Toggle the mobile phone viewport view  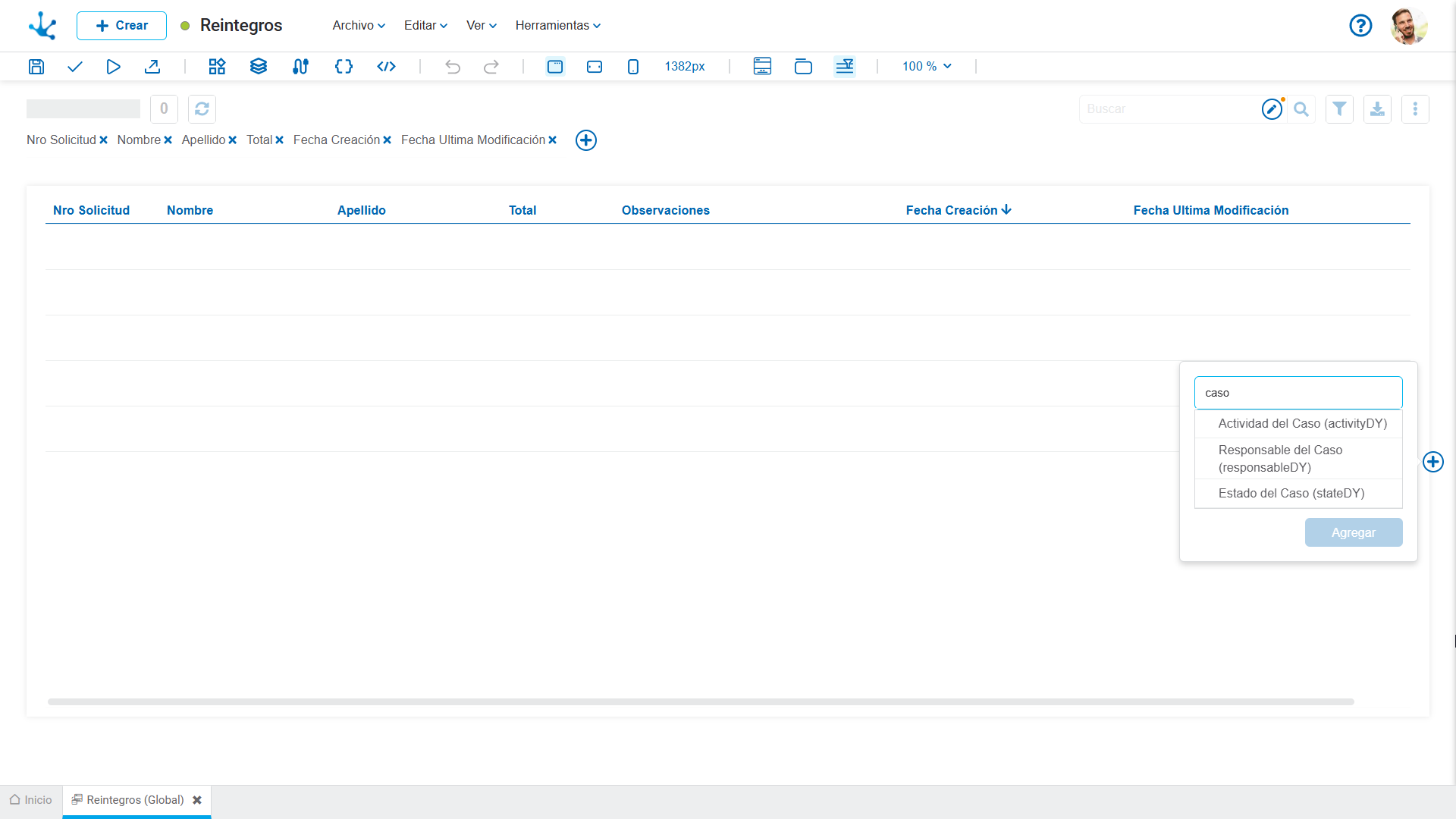pos(633,67)
